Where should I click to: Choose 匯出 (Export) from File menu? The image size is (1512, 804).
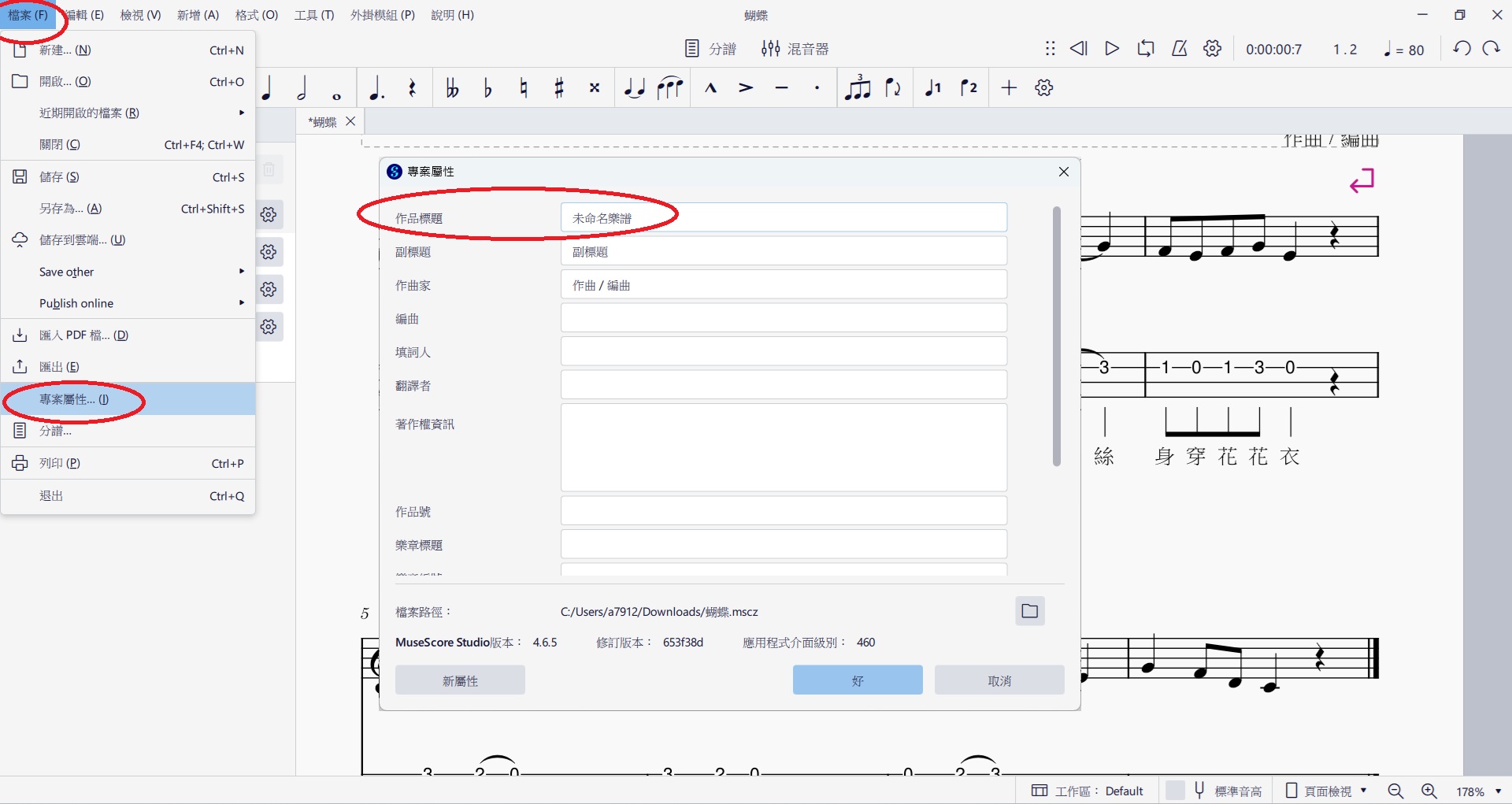[59, 367]
